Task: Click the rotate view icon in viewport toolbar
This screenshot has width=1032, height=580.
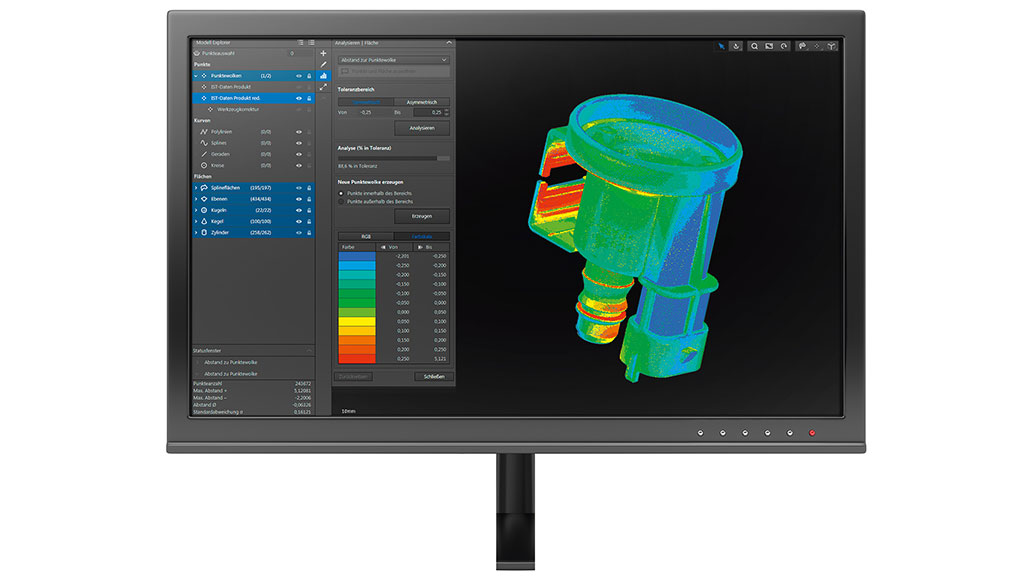Action: tap(784, 46)
